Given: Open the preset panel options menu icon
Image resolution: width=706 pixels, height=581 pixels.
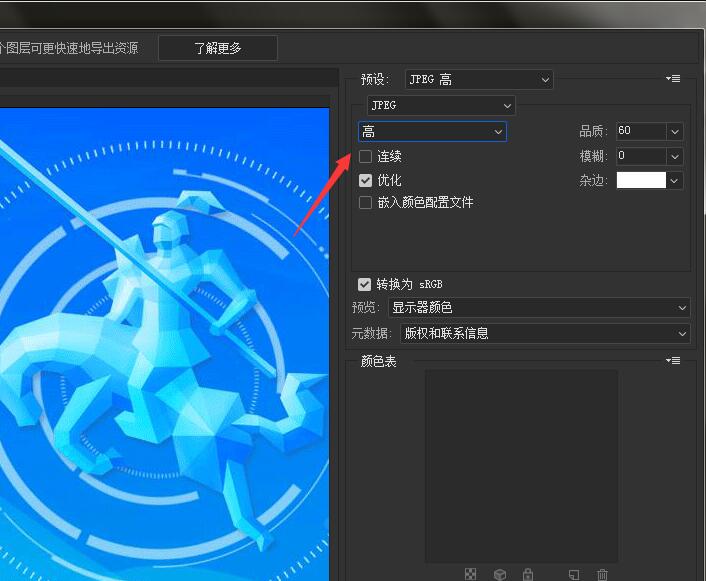Looking at the screenshot, I should [x=673, y=79].
